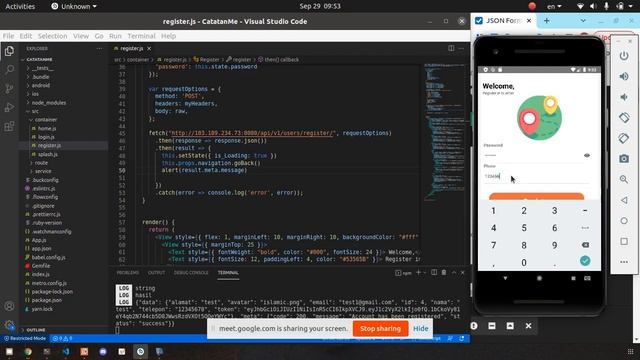Image resolution: width=640 pixels, height=360 pixels.
Task: Open the en language dropdown in the top bar
Action: point(554,6)
